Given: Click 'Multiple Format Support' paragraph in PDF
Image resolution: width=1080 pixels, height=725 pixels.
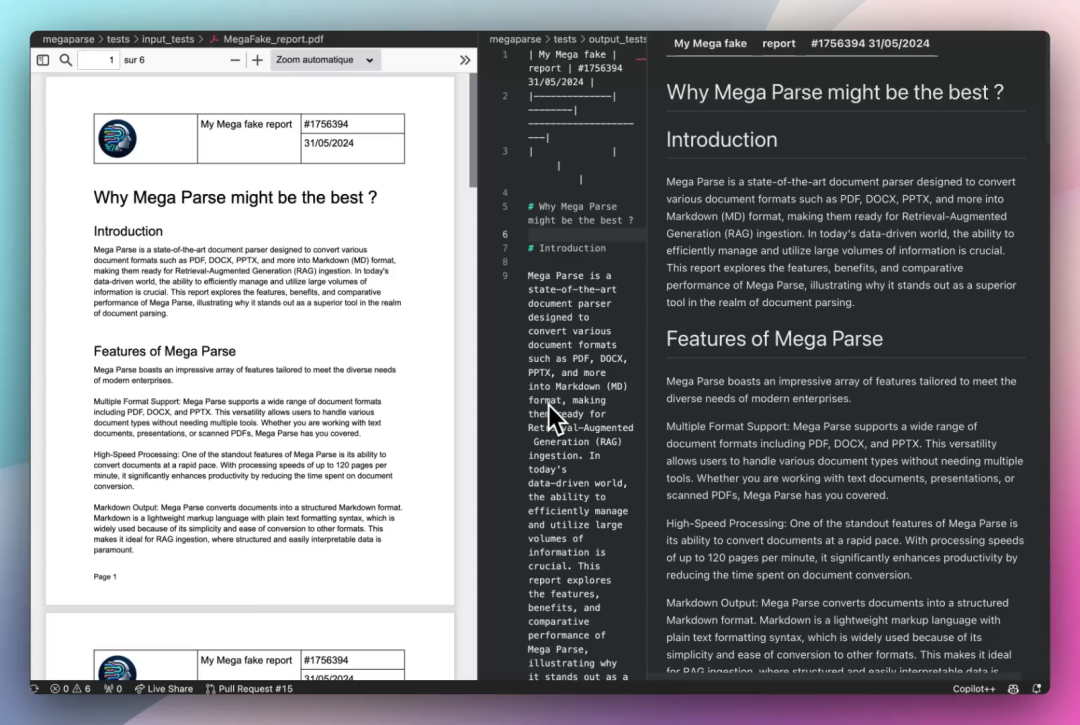Looking at the screenshot, I should (238, 417).
